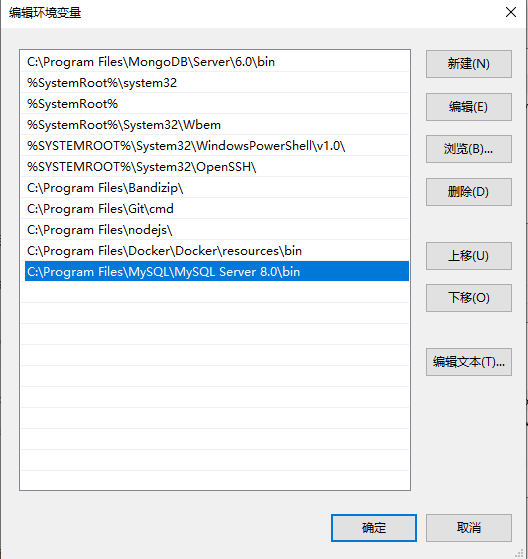Select the WindowsPowerShell\v1.0\ path entry

(215, 146)
